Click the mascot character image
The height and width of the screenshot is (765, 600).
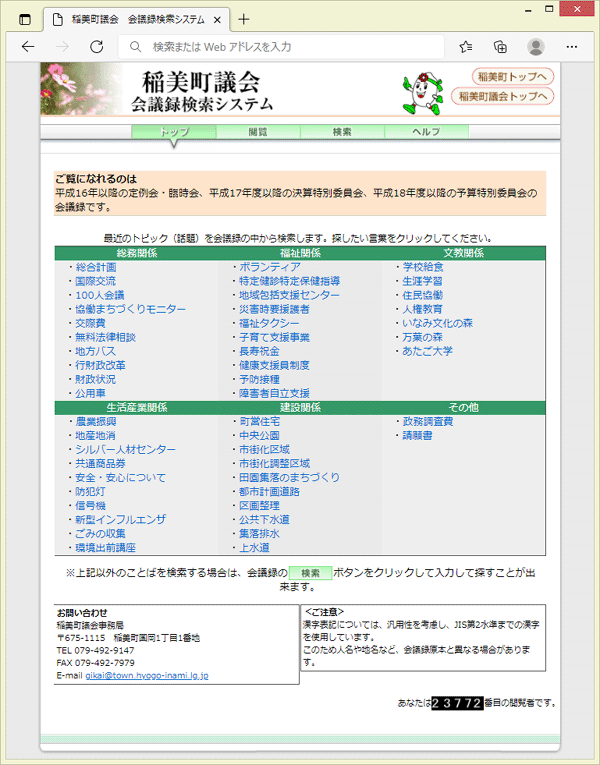click(423, 93)
